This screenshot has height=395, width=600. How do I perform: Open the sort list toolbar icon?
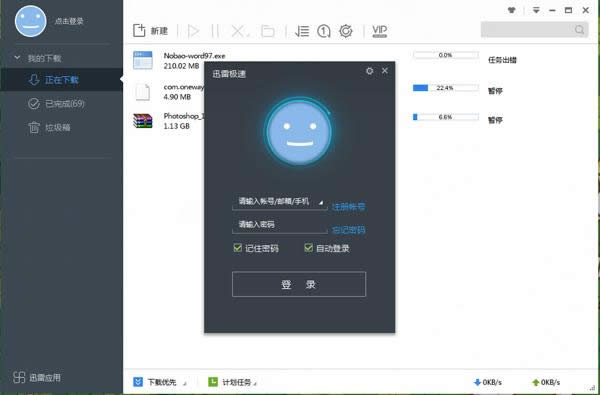pyautogui.click(x=302, y=31)
